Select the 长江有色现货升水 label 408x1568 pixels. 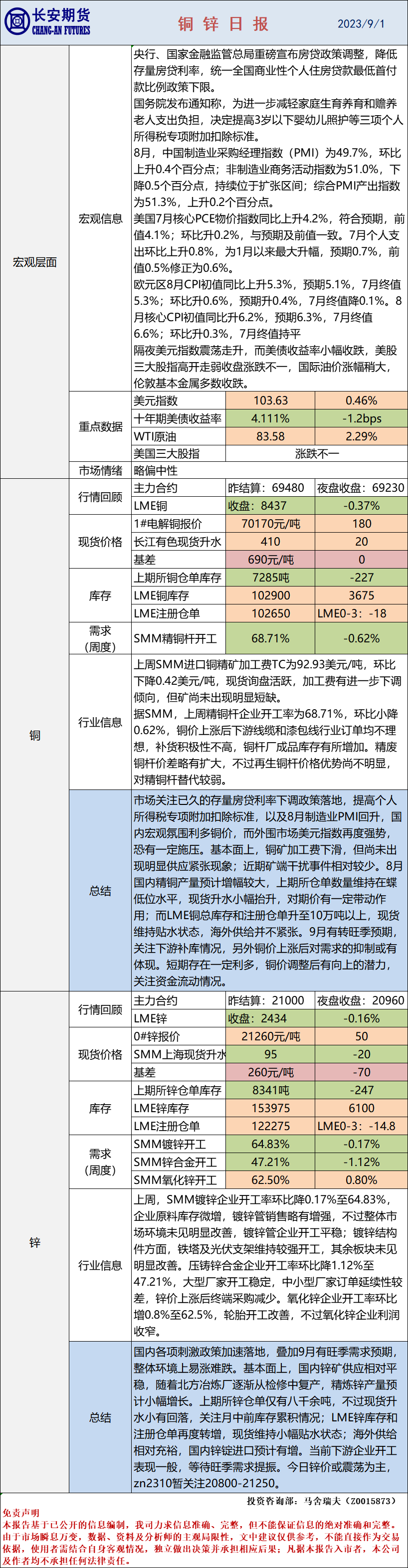[178, 542]
